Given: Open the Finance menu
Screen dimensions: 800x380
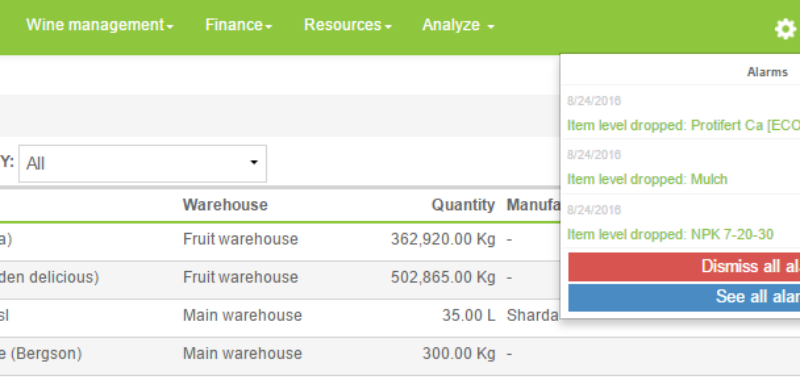Looking at the screenshot, I should point(238,25).
